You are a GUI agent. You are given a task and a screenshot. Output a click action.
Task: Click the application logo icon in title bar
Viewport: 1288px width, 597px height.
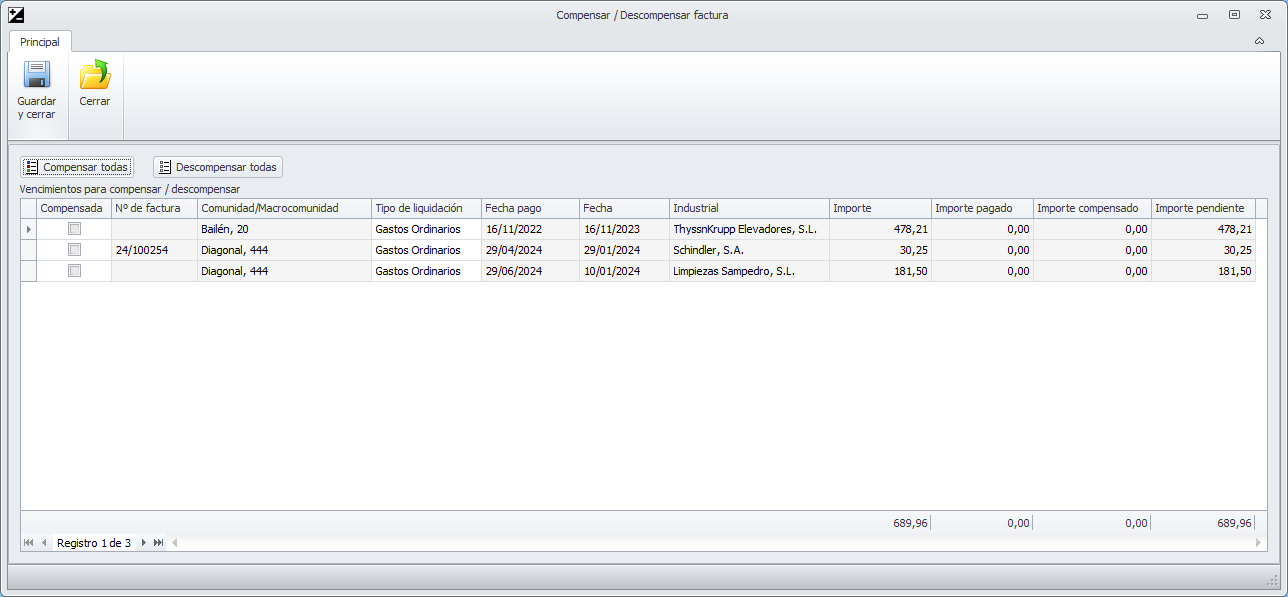tap(16, 15)
